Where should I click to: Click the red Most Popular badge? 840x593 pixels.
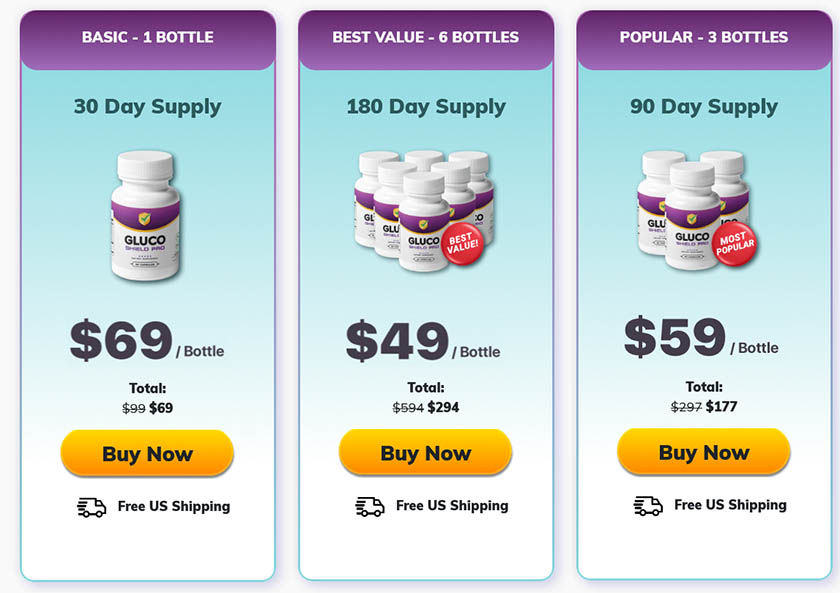[735, 244]
